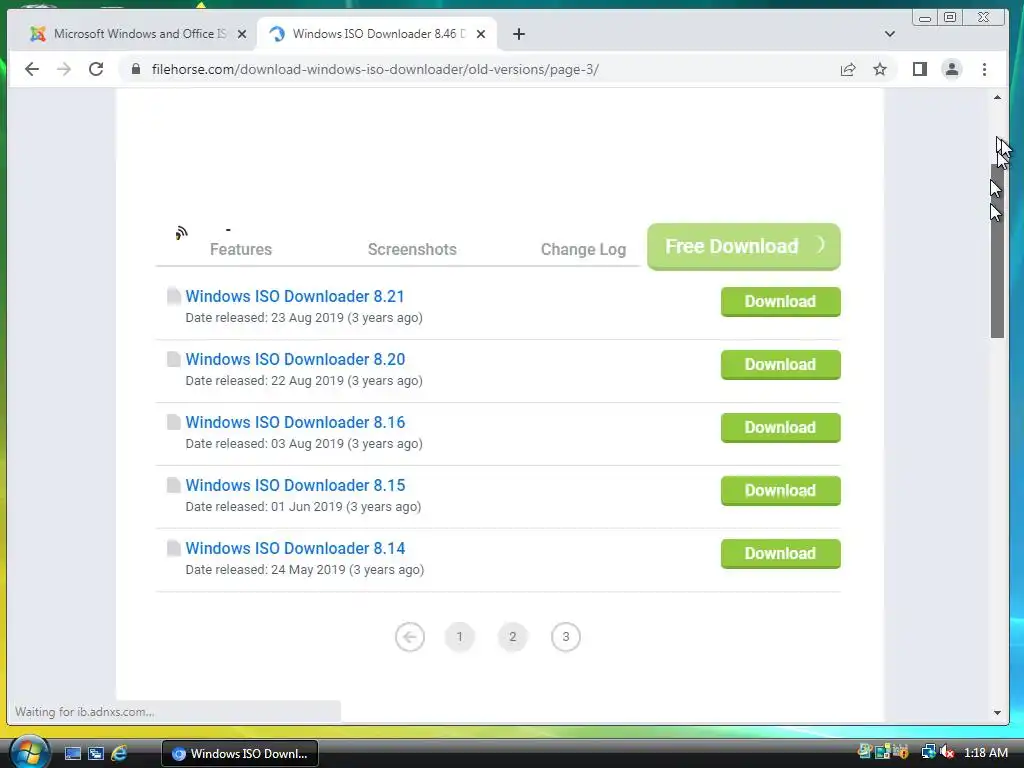View site info via the padlock icon

(136, 69)
